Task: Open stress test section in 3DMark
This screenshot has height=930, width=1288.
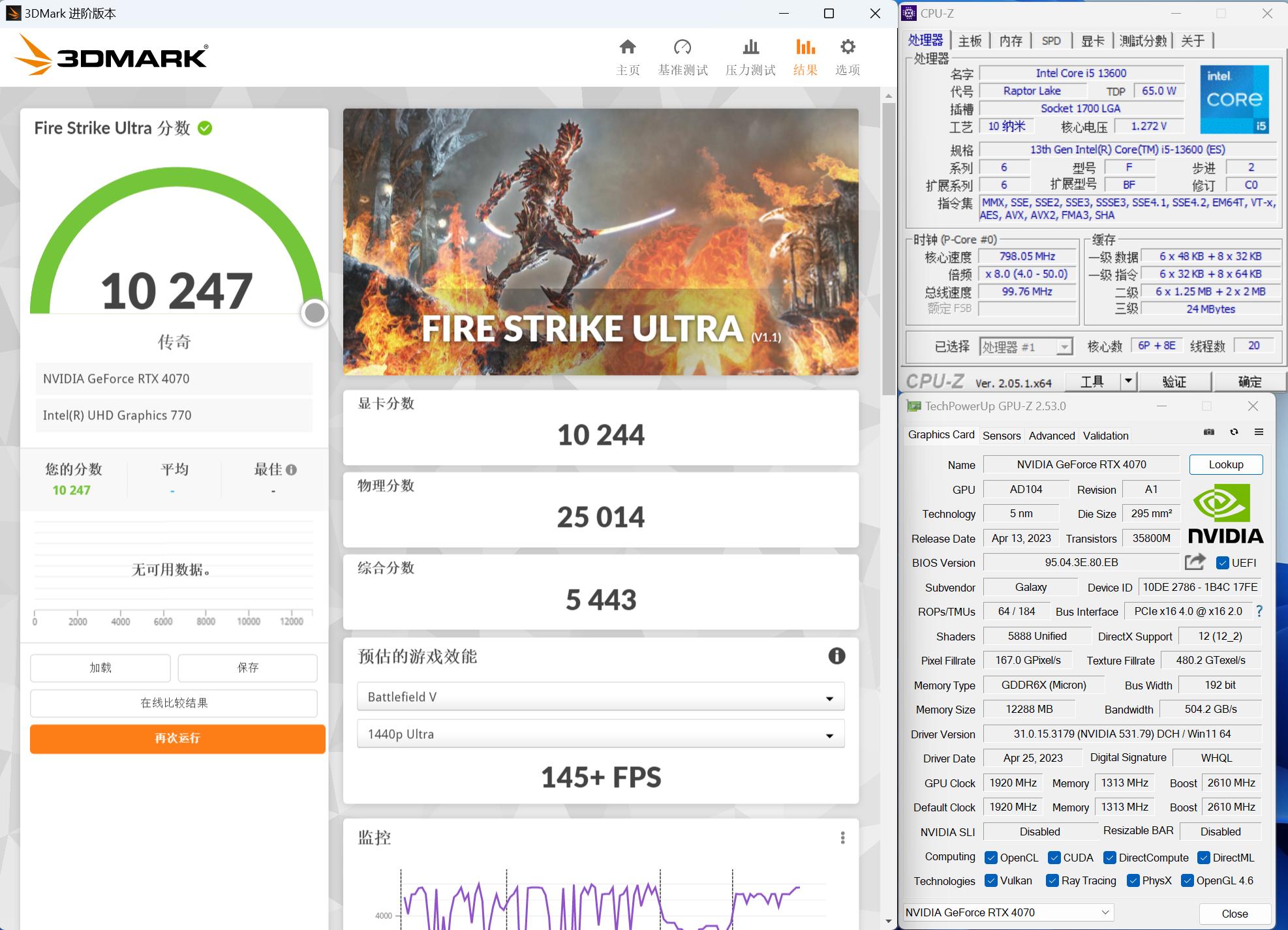Action: click(x=750, y=48)
